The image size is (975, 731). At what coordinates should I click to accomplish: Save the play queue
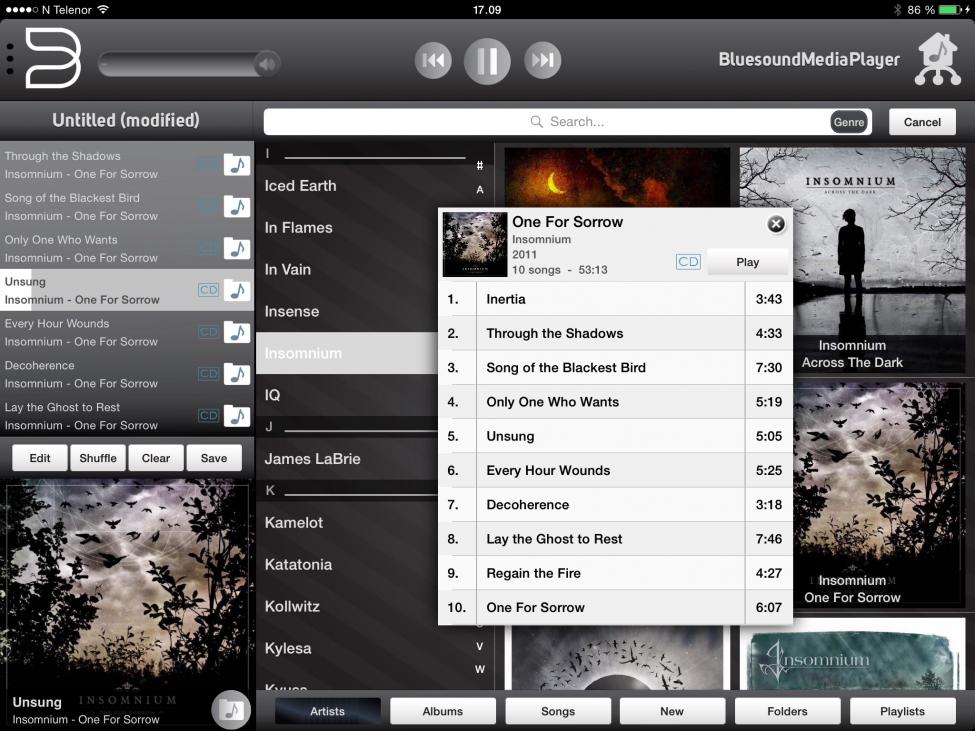214,458
